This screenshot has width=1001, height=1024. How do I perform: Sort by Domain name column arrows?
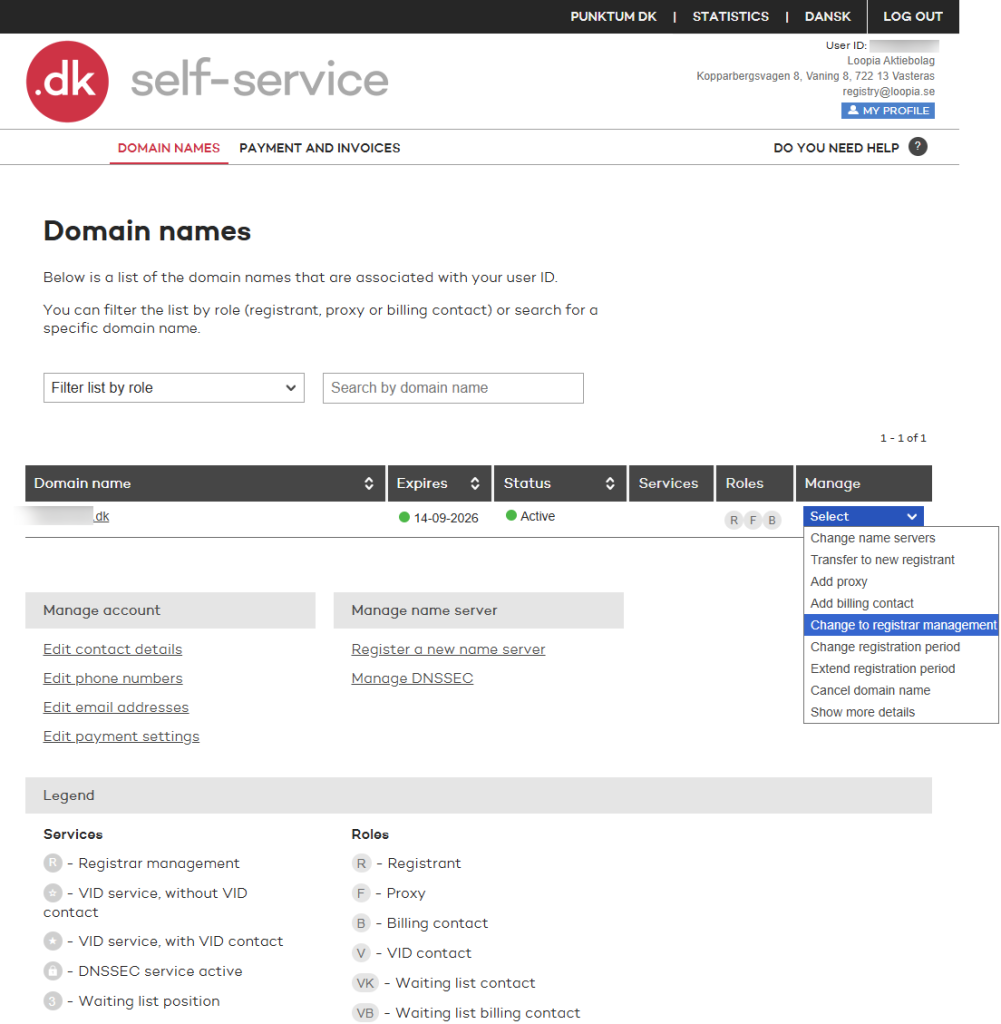tap(368, 484)
